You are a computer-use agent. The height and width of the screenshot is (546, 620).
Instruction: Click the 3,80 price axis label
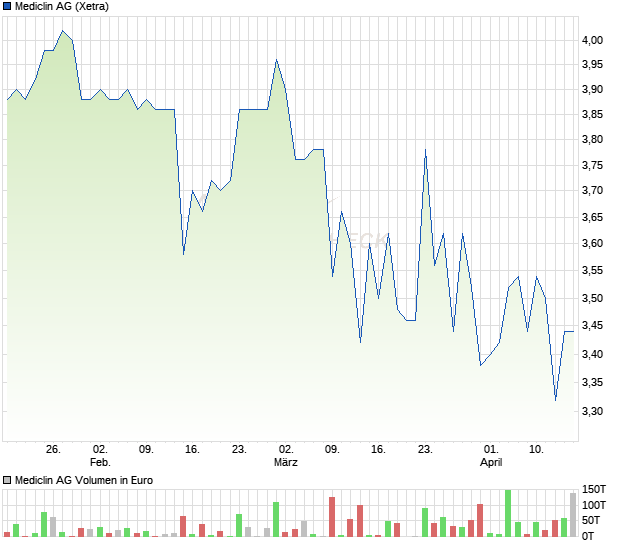pos(592,139)
